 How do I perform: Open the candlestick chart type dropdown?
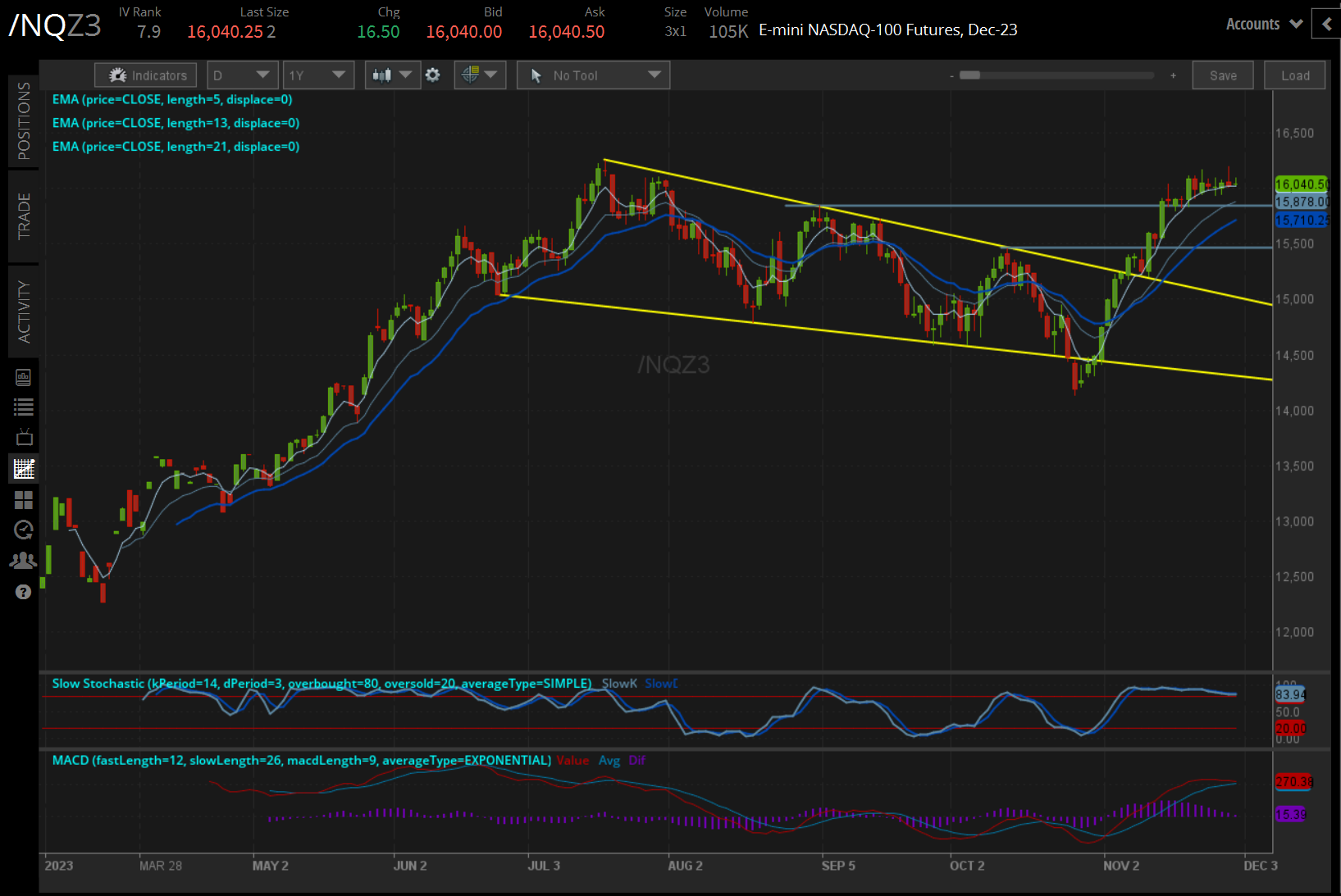pyautogui.click(x=391, y=75)
